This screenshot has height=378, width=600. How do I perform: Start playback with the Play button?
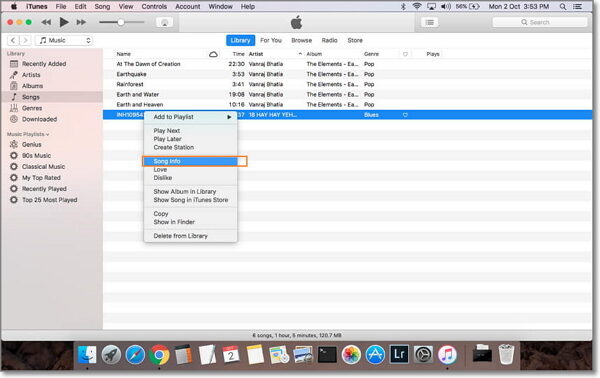pos(64,22)
